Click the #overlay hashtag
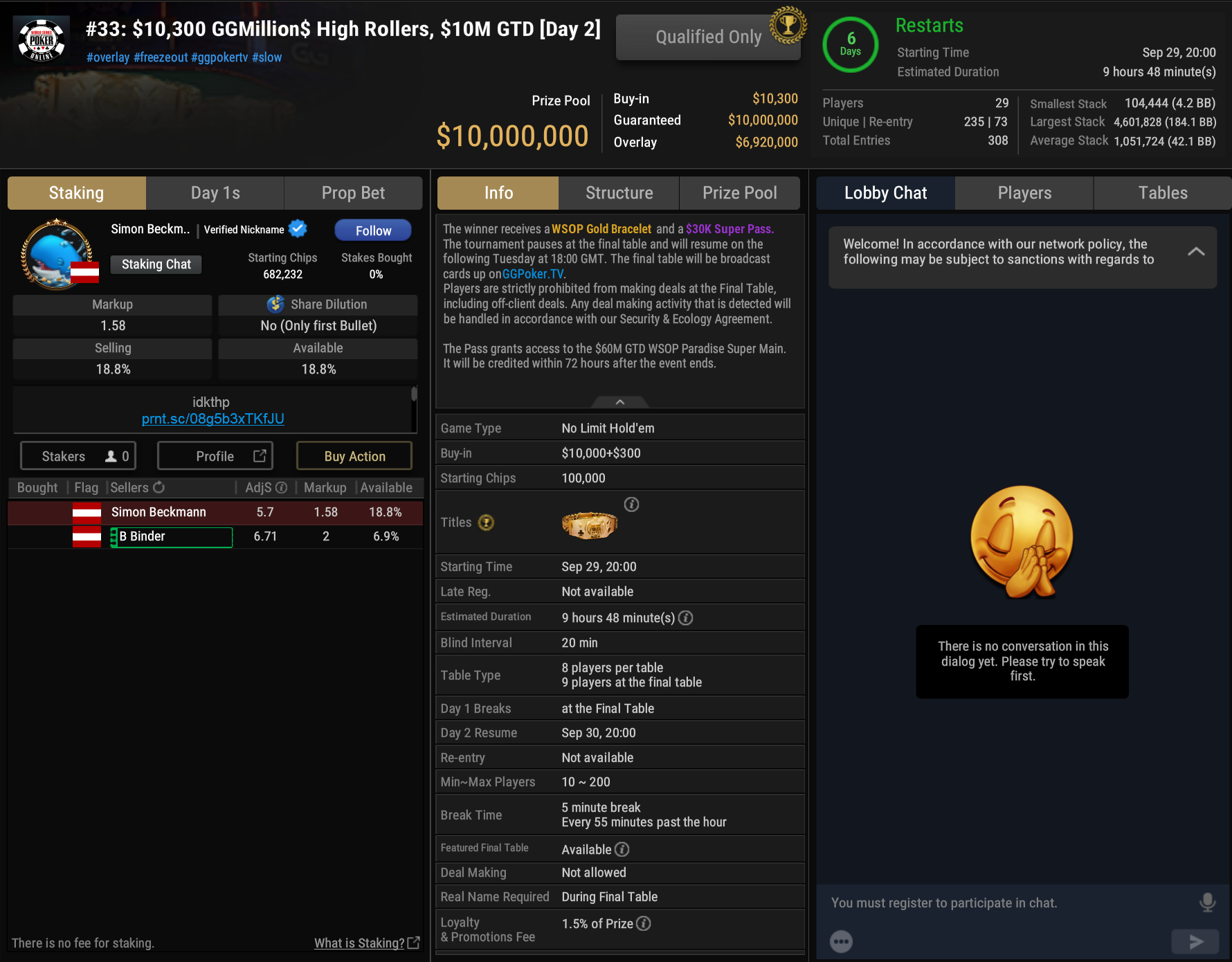The width and height of the screenshot is (1232, 962). 108,57
